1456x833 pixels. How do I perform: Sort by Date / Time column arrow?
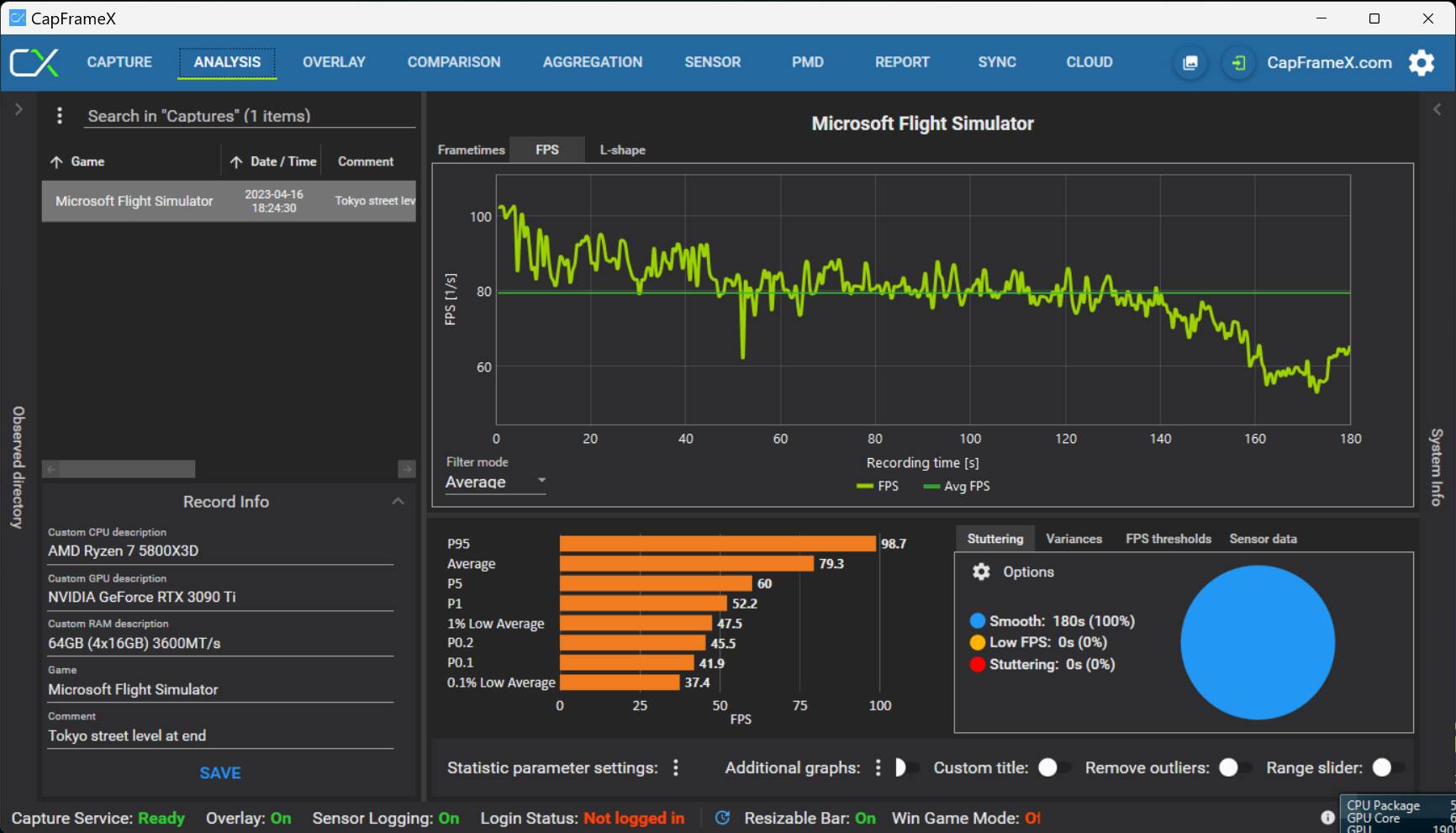pyautogui.click(x=236, y=162)
